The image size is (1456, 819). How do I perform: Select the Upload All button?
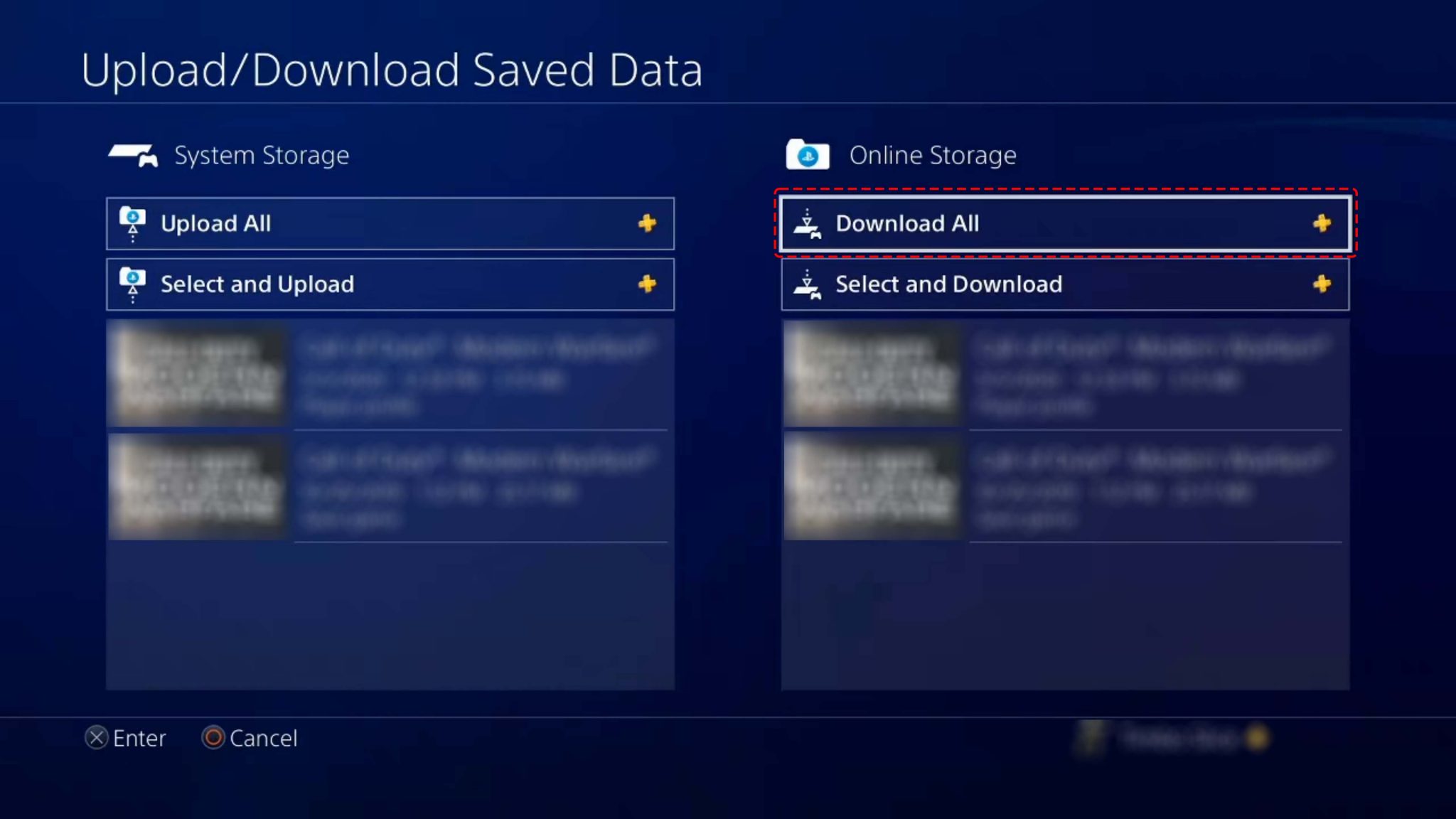coord(389,222)
